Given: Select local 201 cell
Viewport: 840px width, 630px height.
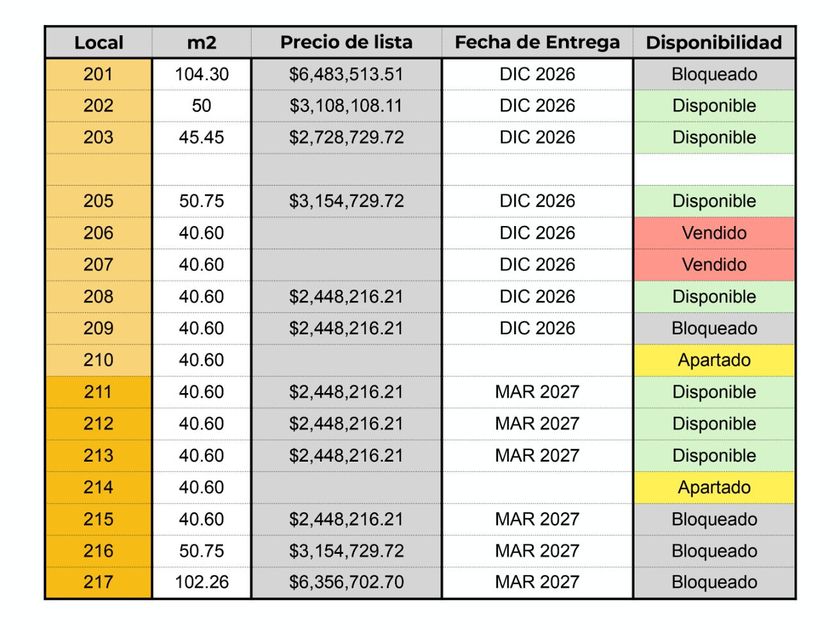Looking at the screenshot, I should point(99,74).
